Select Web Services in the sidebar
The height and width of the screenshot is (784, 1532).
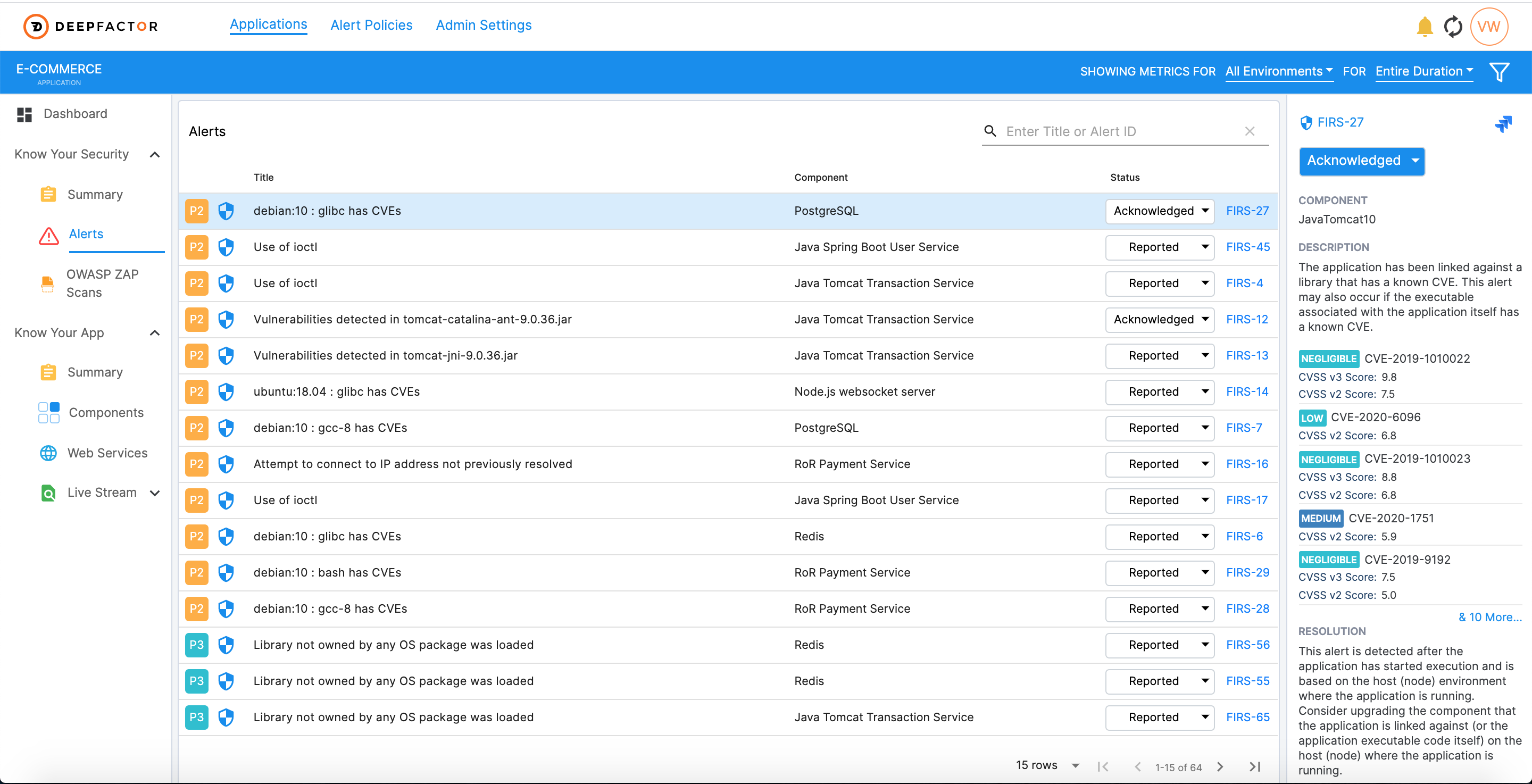click(x=107, y=453)
